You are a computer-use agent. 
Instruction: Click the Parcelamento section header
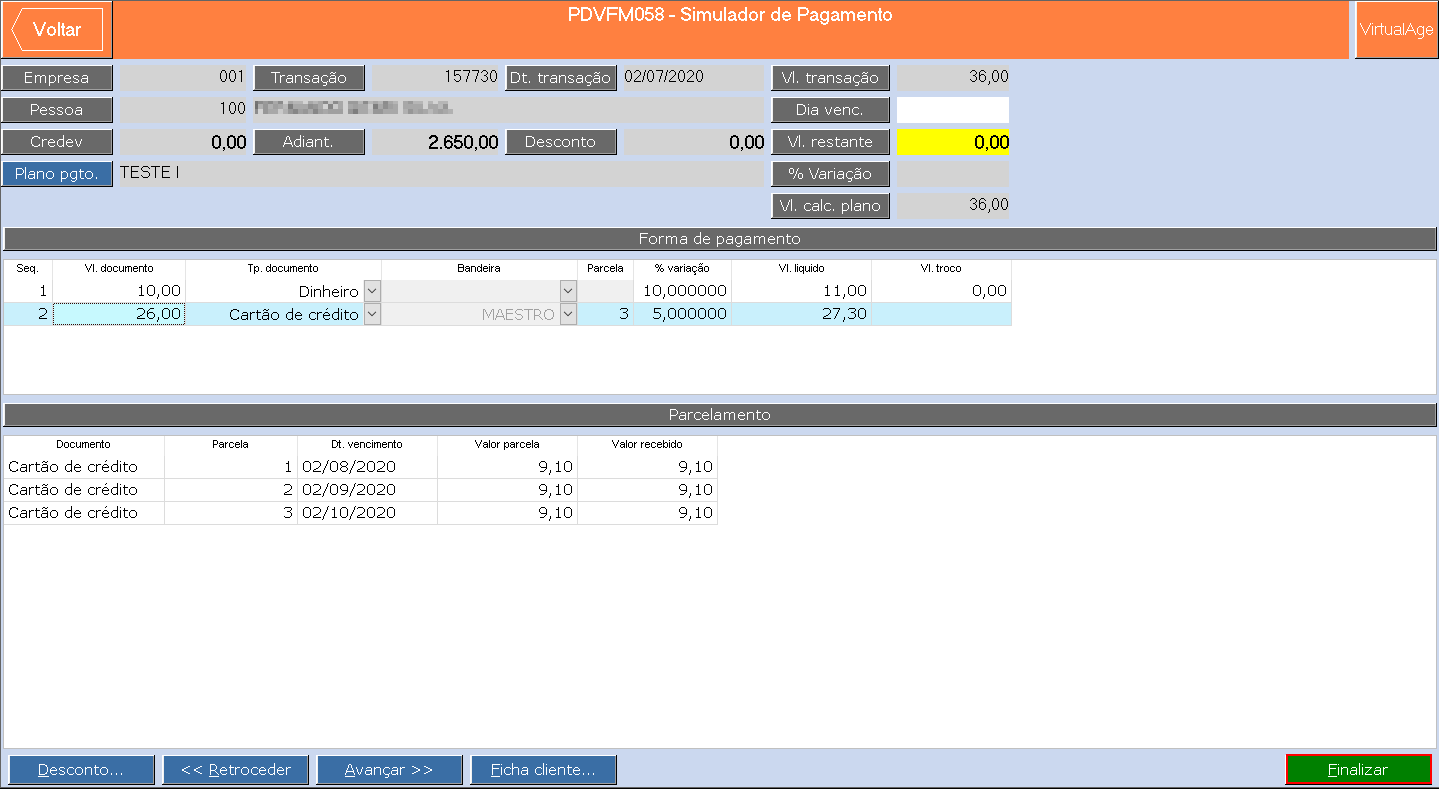point(720,415)
